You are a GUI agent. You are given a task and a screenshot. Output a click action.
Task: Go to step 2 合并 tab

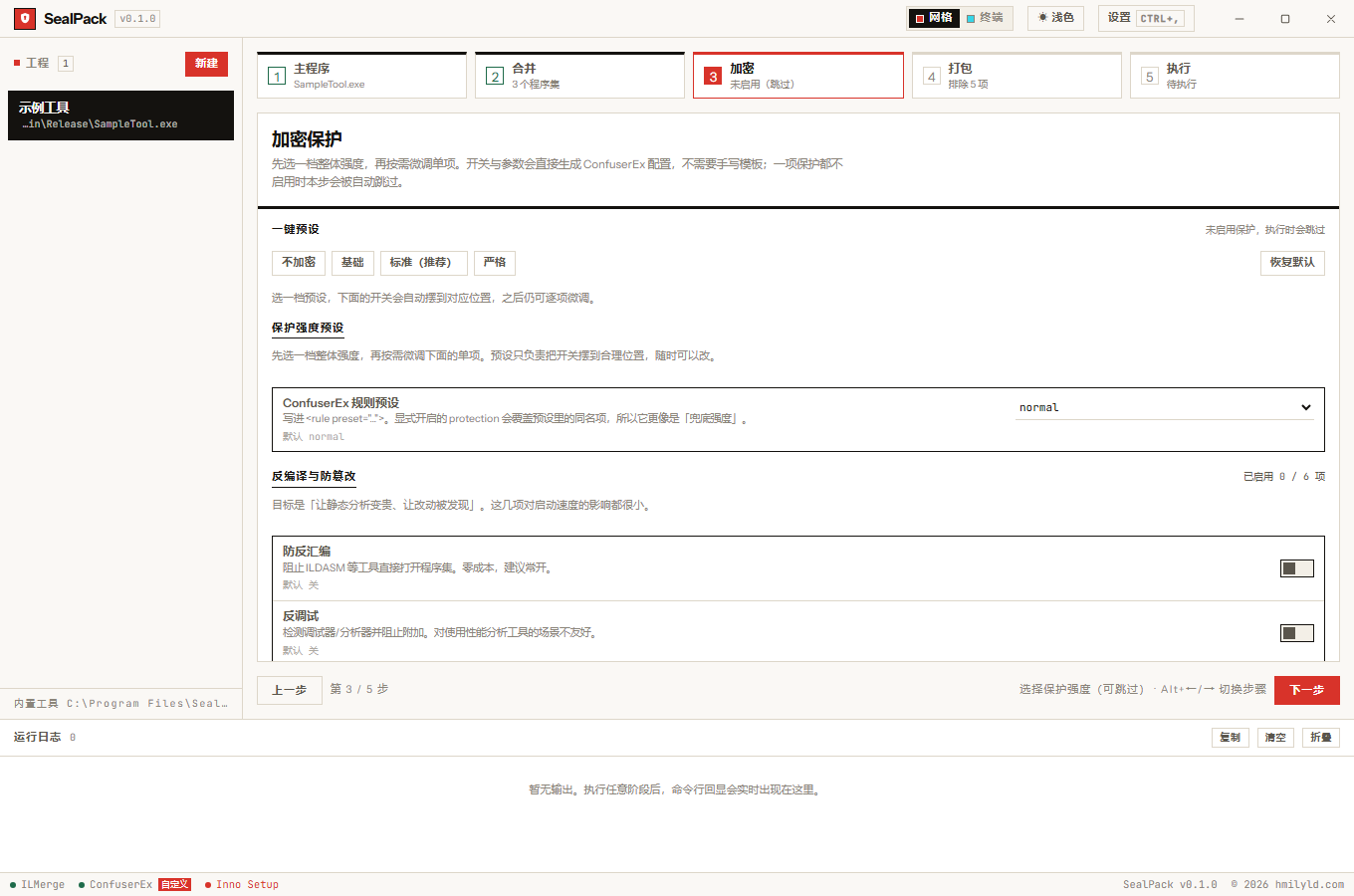(579, 76)
